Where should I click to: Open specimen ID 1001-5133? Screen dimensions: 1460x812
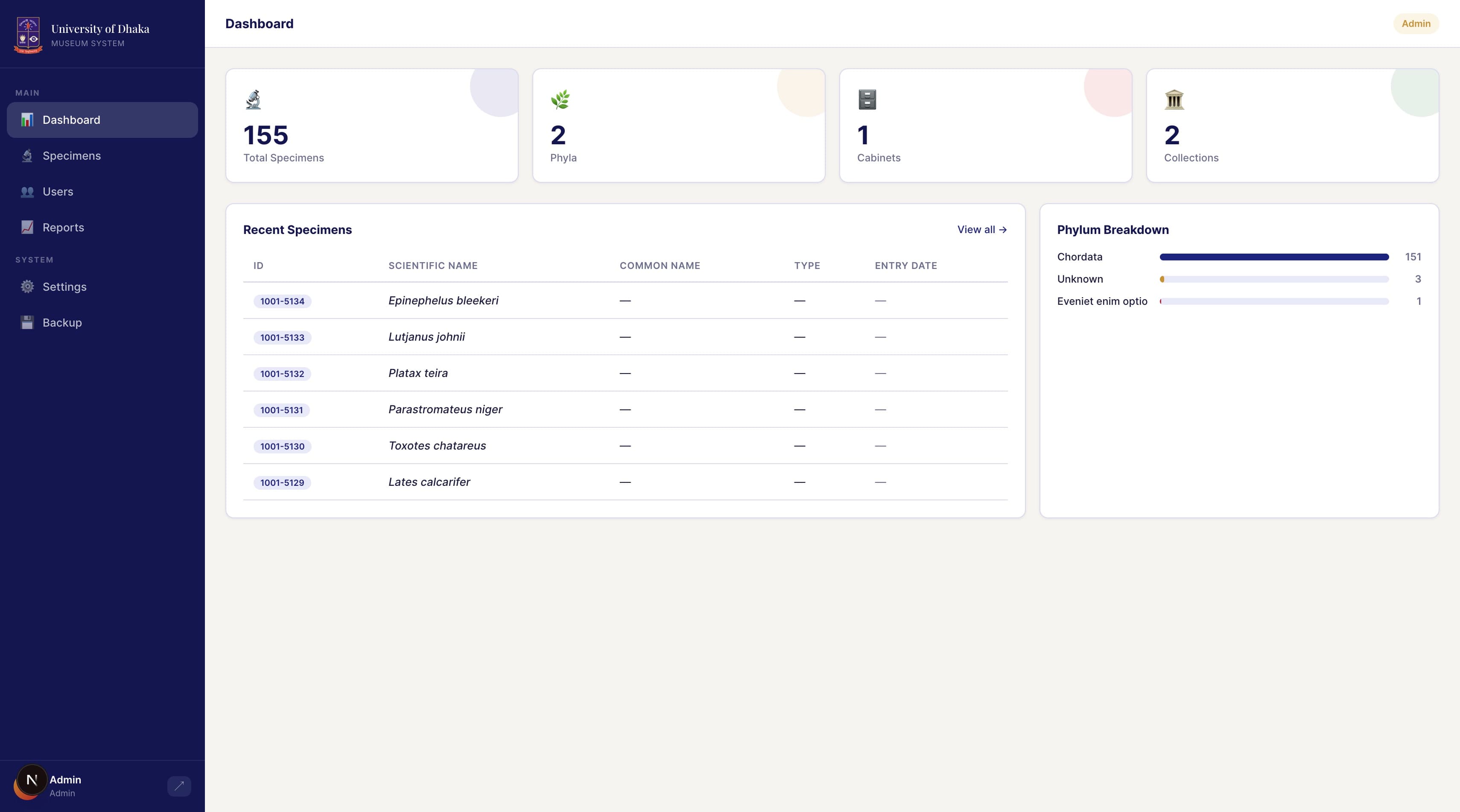(282, 337)
